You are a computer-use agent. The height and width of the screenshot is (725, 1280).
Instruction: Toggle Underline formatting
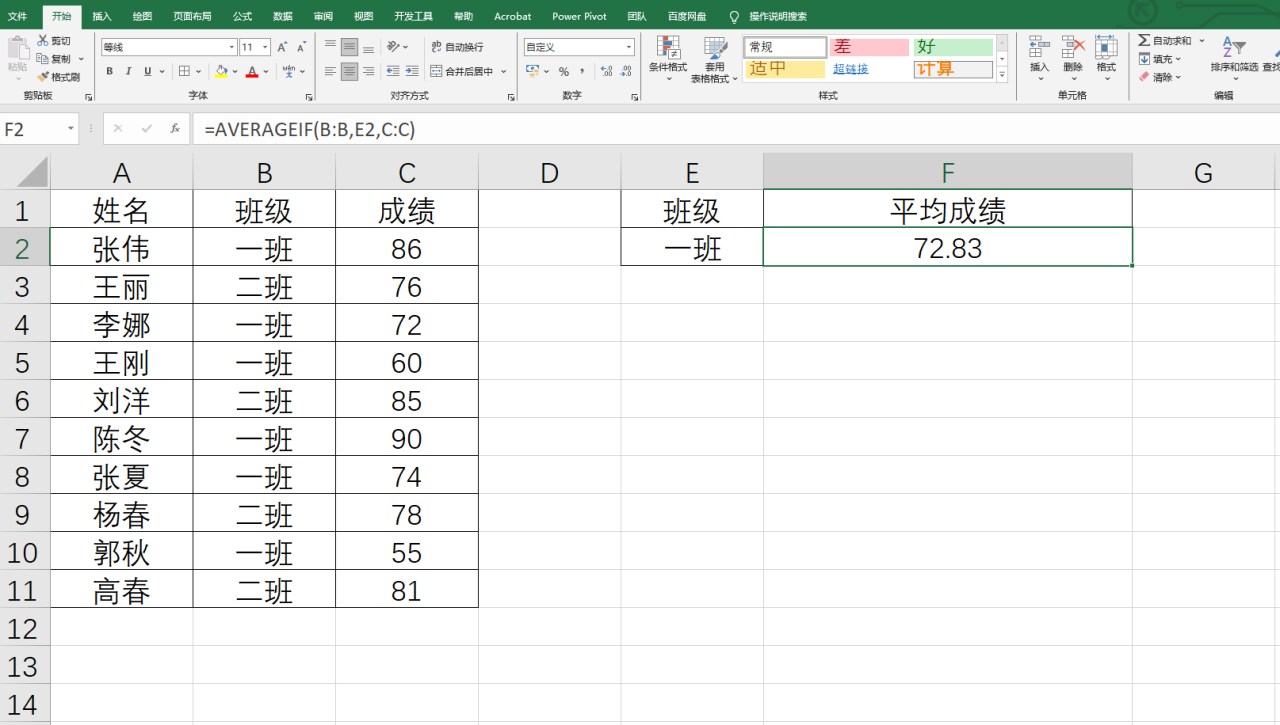pos(148,71)
